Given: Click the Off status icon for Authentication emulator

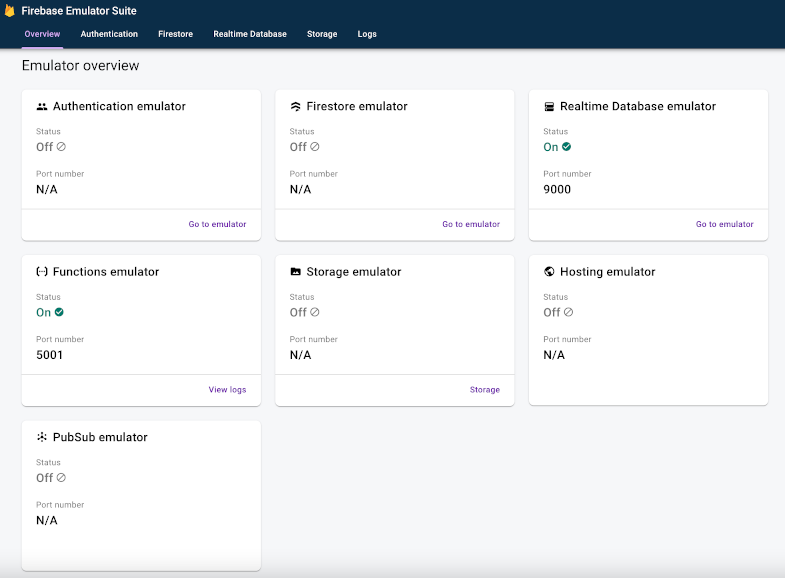Looking at the screenshot, I should point(61,147).
